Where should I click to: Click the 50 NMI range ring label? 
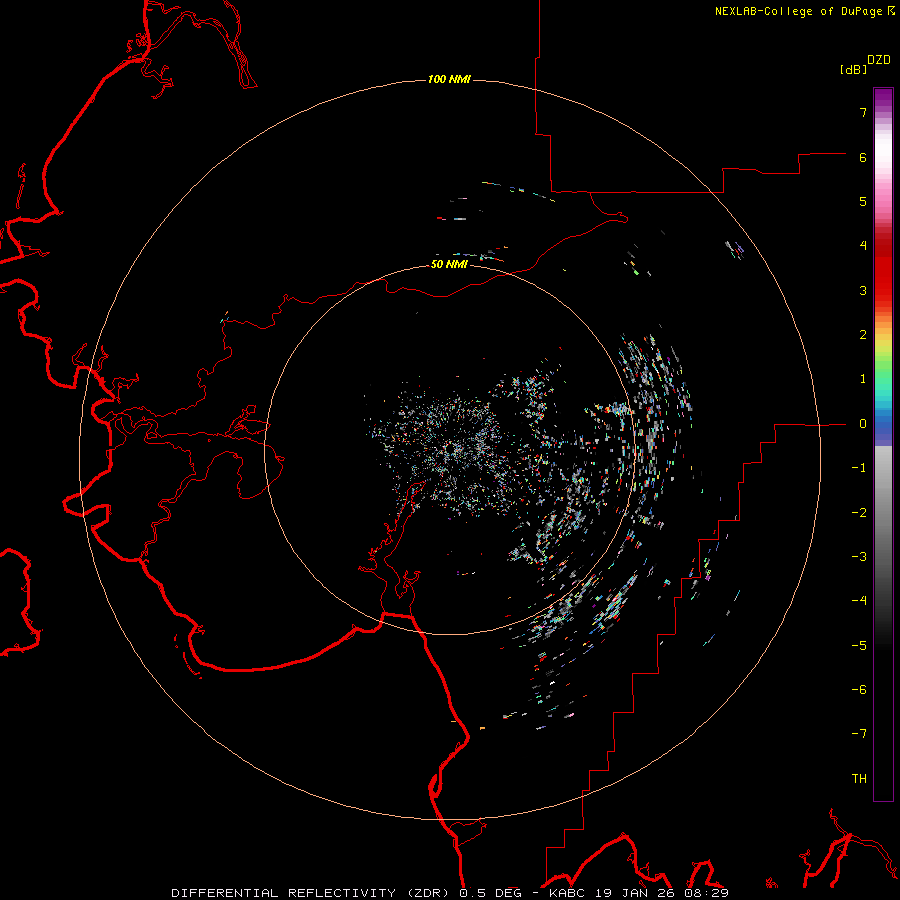[x=449, y=264]
